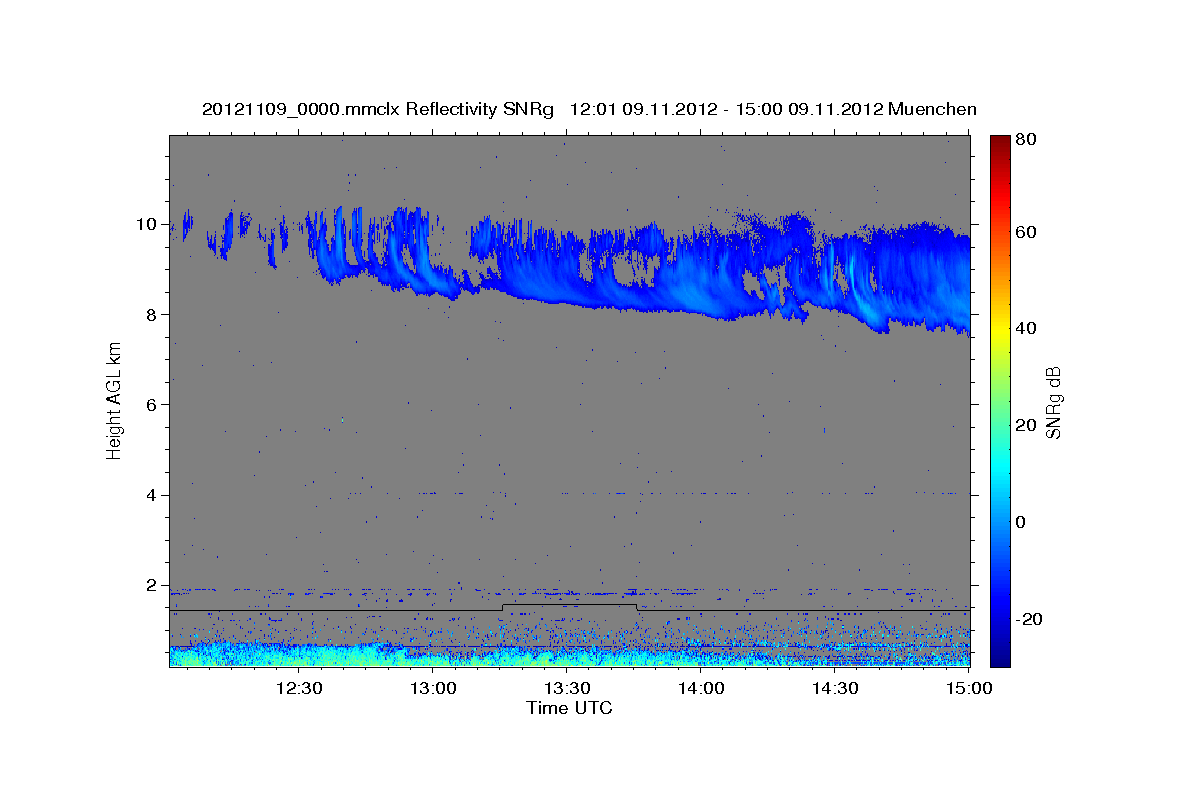The image size is (1200, 800).
Task: Click the 'Time UTC' x-axis label
Action: click(569, 708)
